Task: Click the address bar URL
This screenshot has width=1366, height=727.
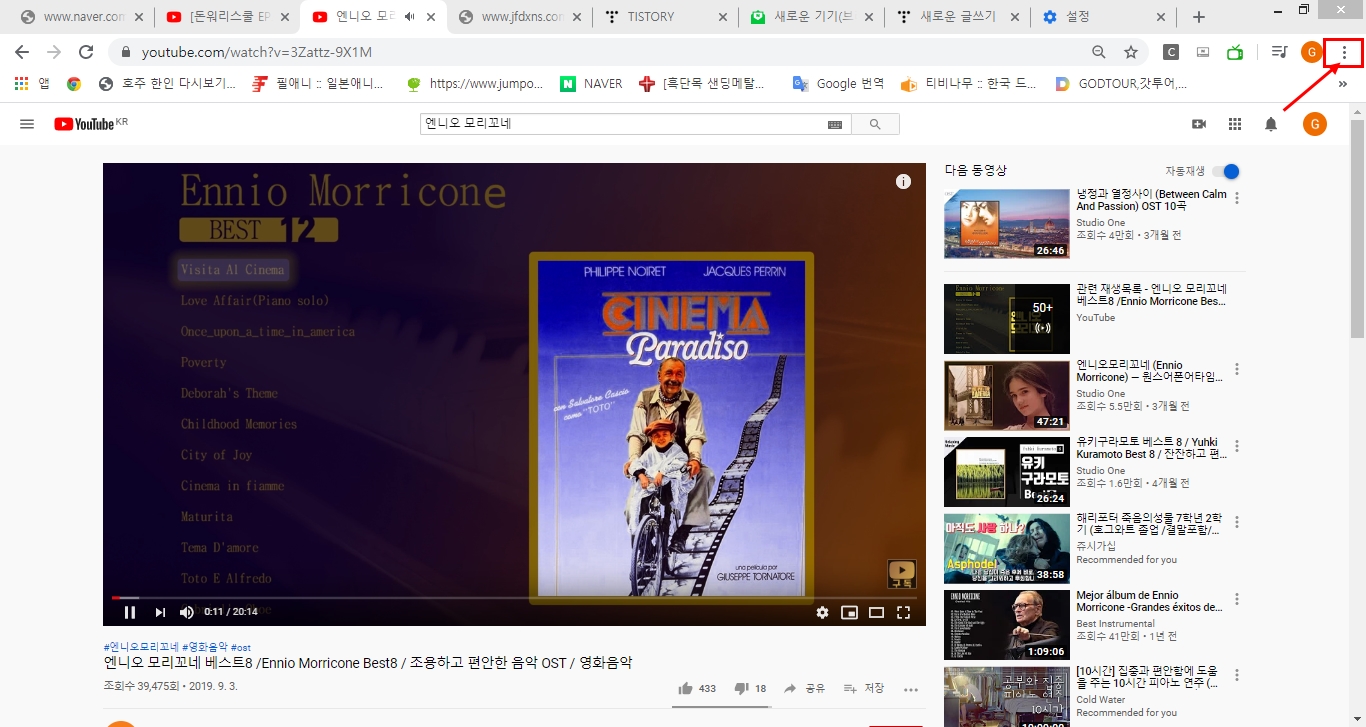Action: 257,52
